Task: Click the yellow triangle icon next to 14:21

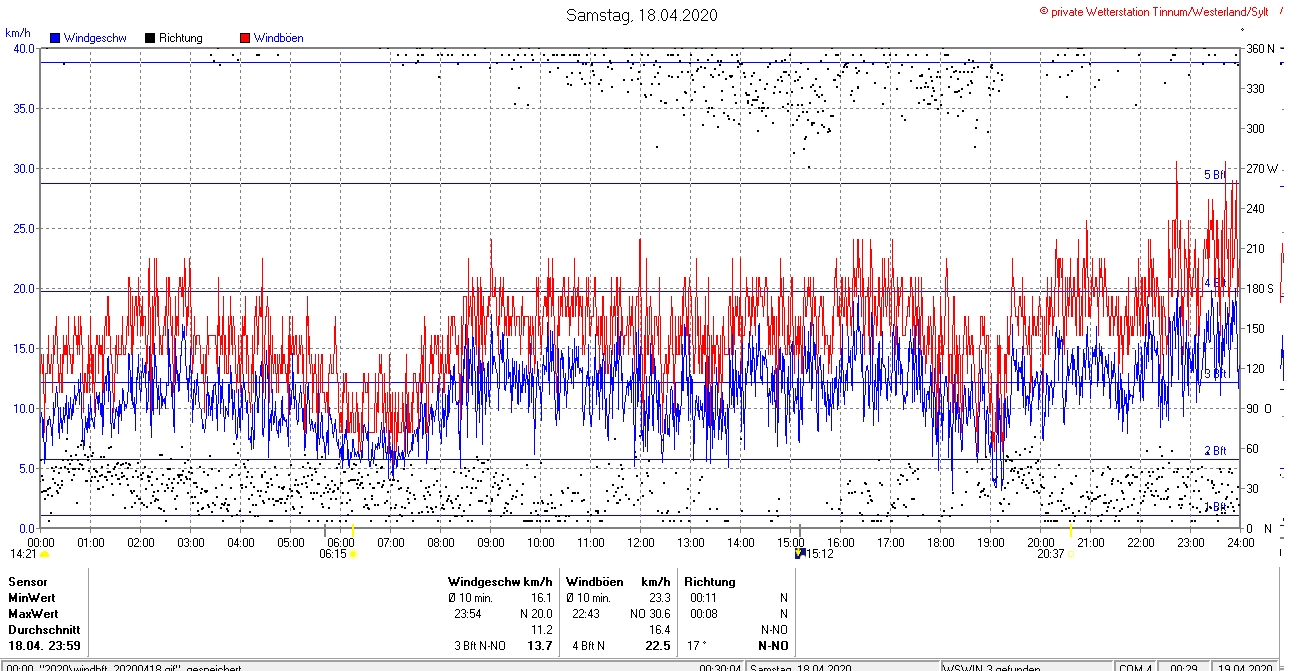Action: [44, 553]
